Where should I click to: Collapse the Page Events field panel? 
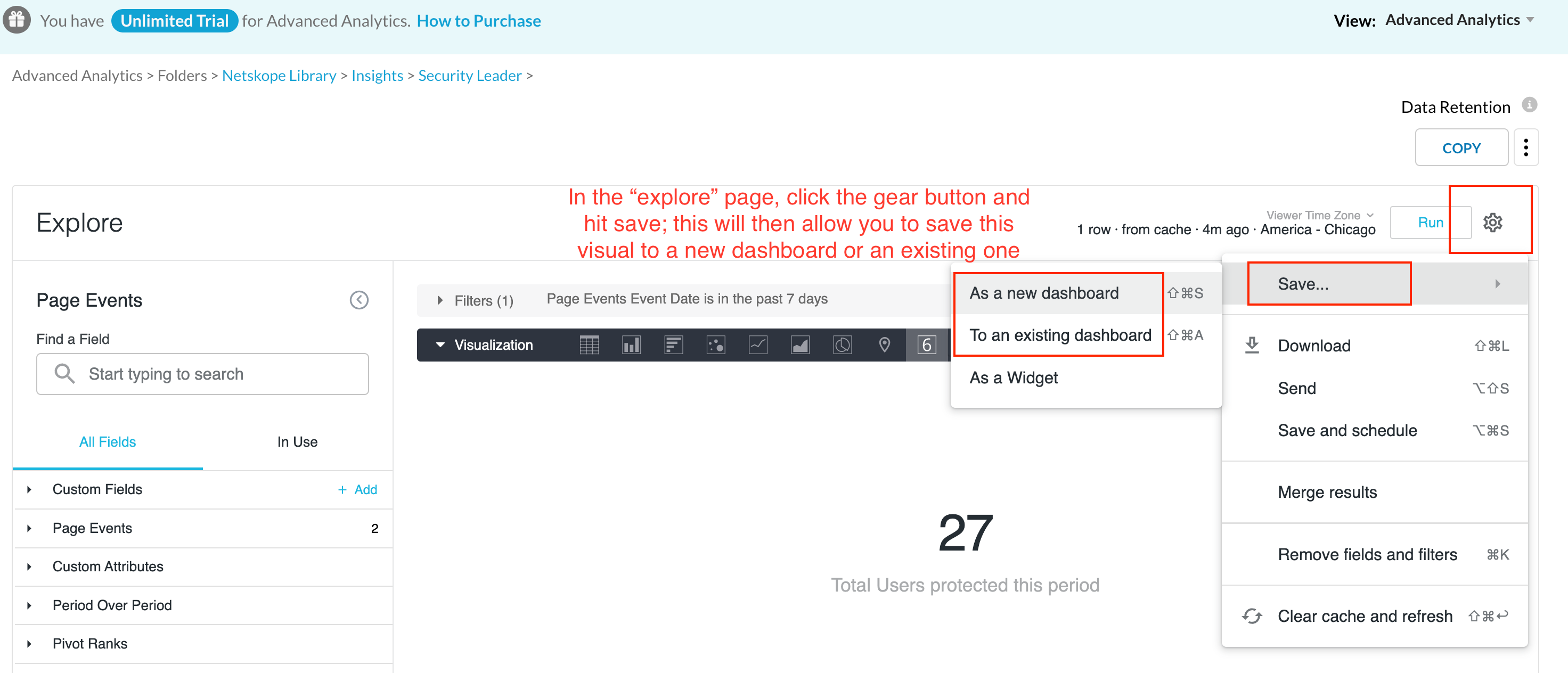pos(359,300)
